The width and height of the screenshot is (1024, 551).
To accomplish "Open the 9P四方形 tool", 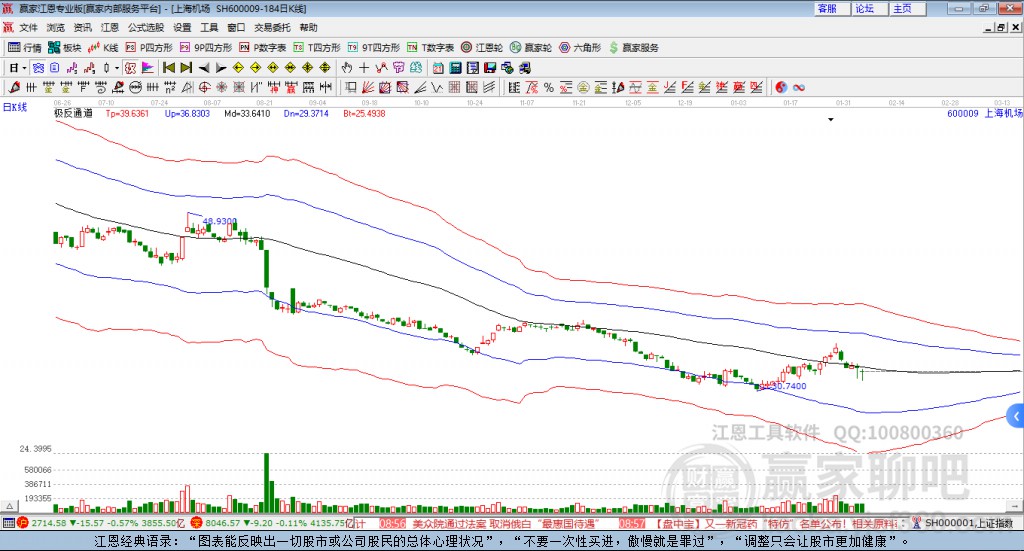I will coord(206,48).
